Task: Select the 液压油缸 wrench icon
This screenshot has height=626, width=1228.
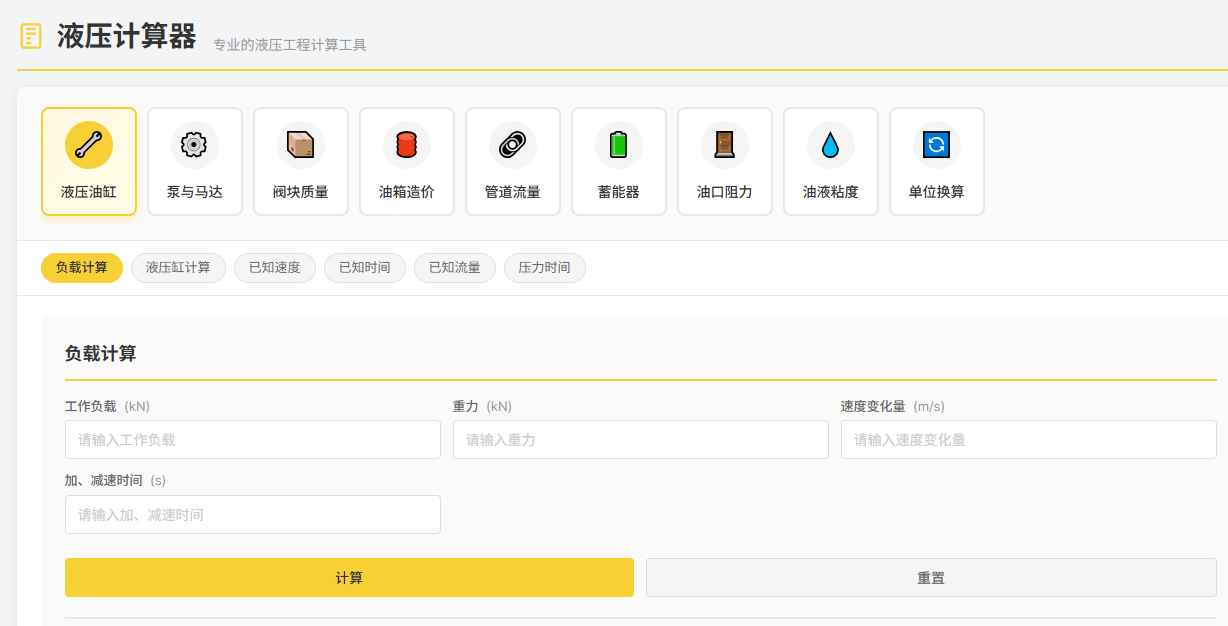Action: pos(89,145)
